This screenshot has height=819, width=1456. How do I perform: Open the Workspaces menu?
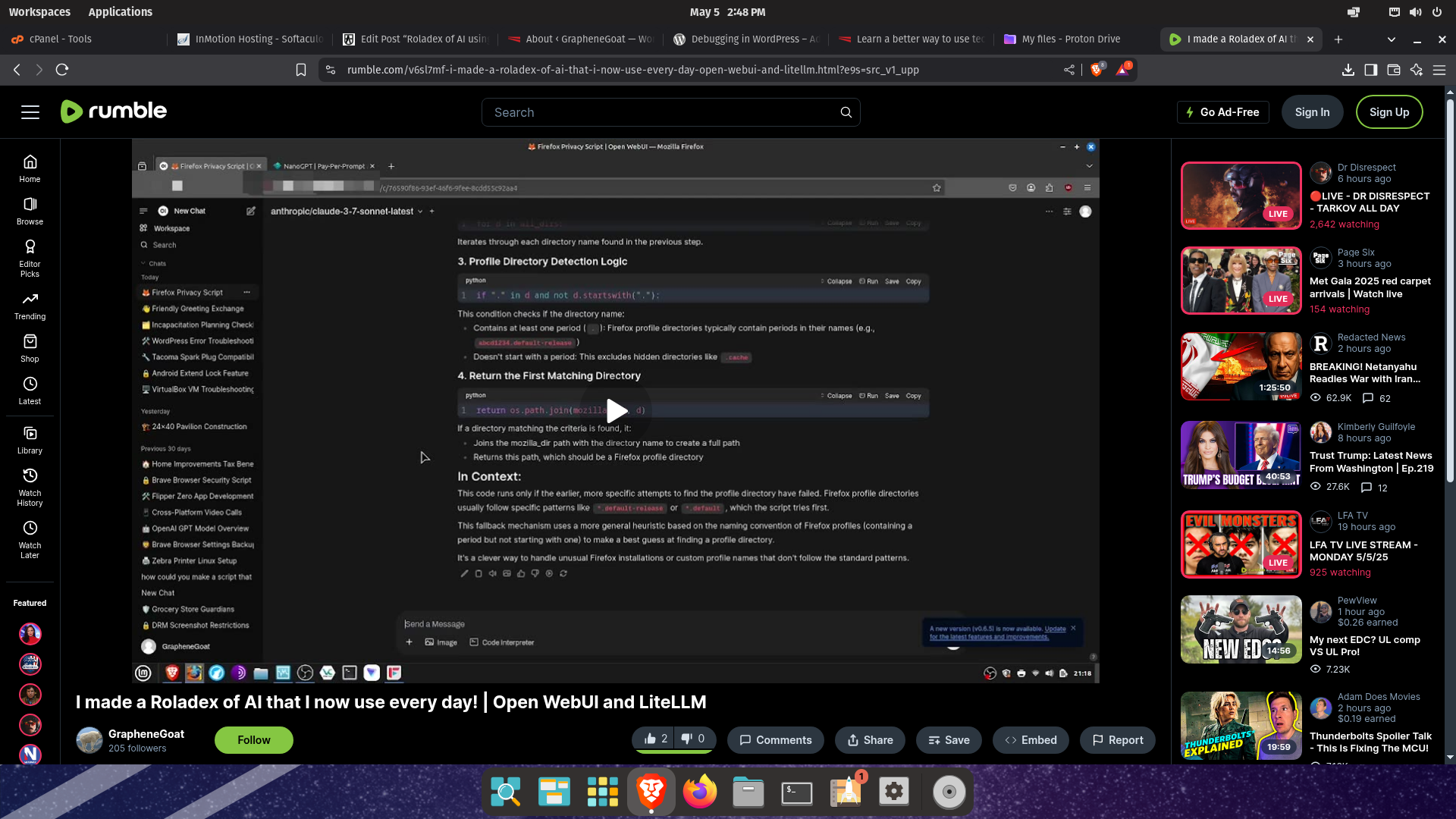[x=39, y=12]
